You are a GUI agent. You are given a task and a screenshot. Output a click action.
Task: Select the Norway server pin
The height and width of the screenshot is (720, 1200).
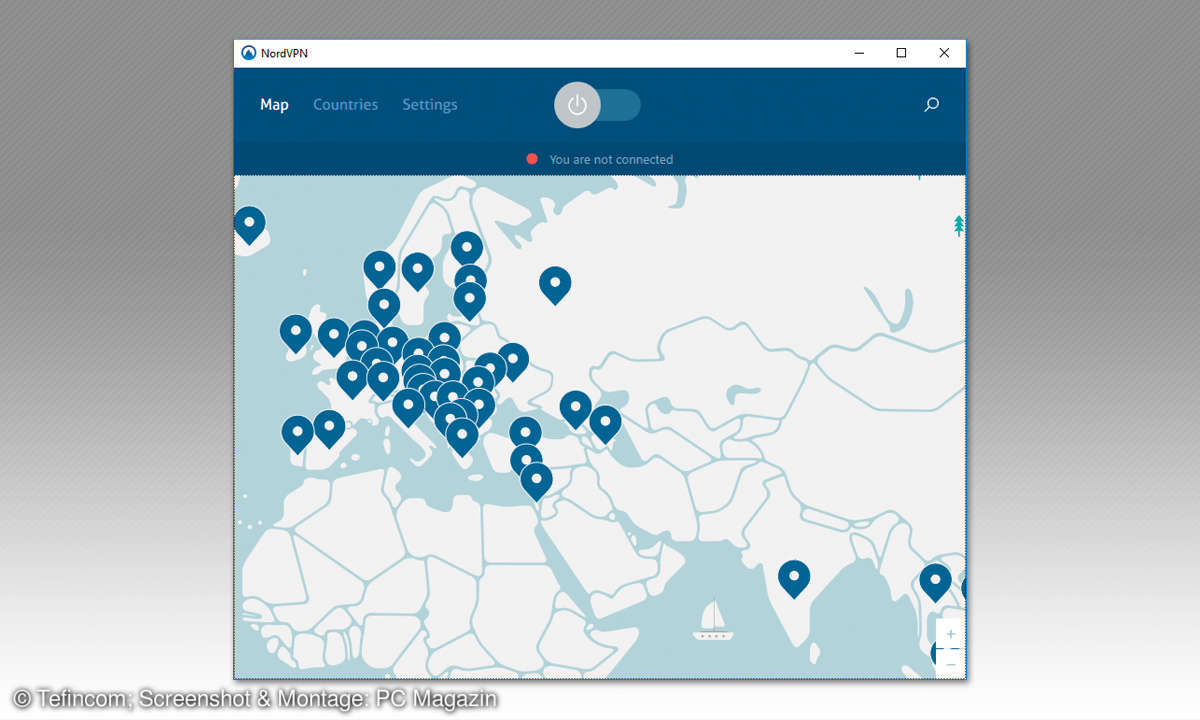pos(379,269)
